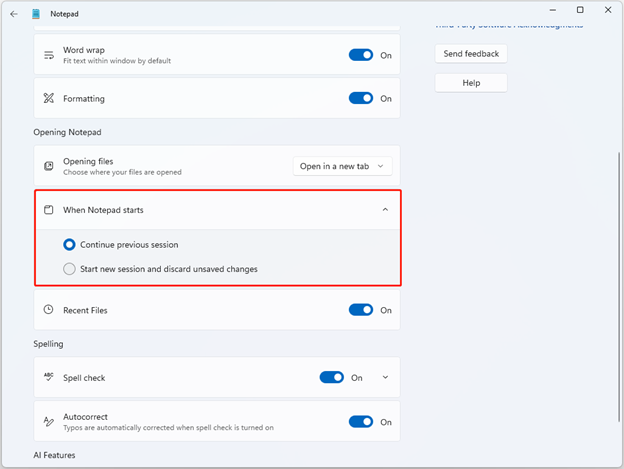Open the "Open in a new tab" dropdown
This screenshot has width=624, height=469.
click(x=342, y=166)
